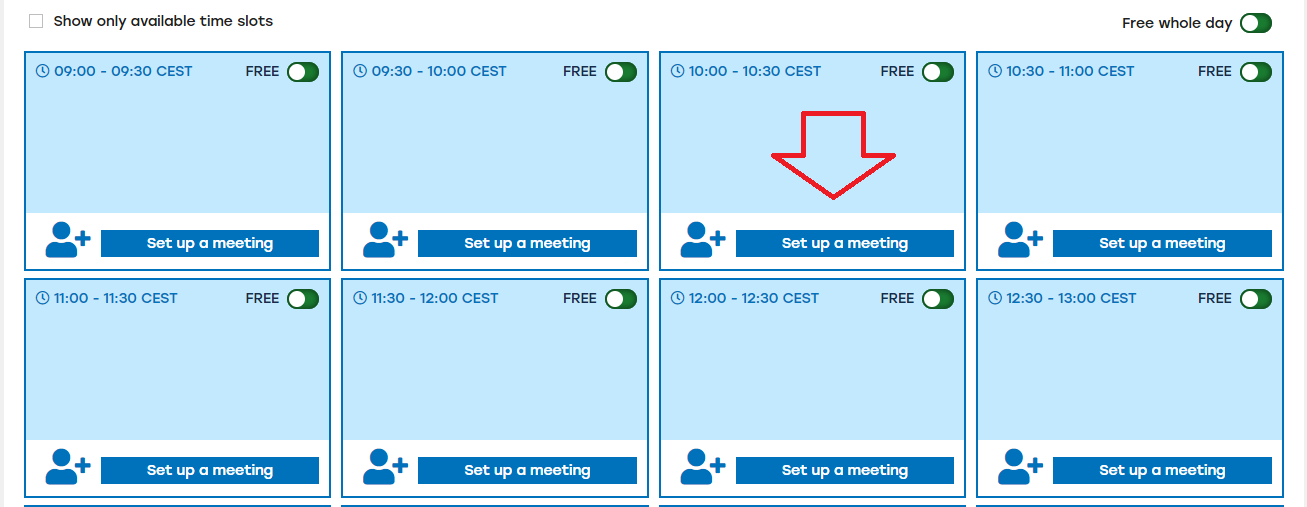
Task: Set up a meeting at 12:00 - 12:30
Action: [x=845, y=471]
